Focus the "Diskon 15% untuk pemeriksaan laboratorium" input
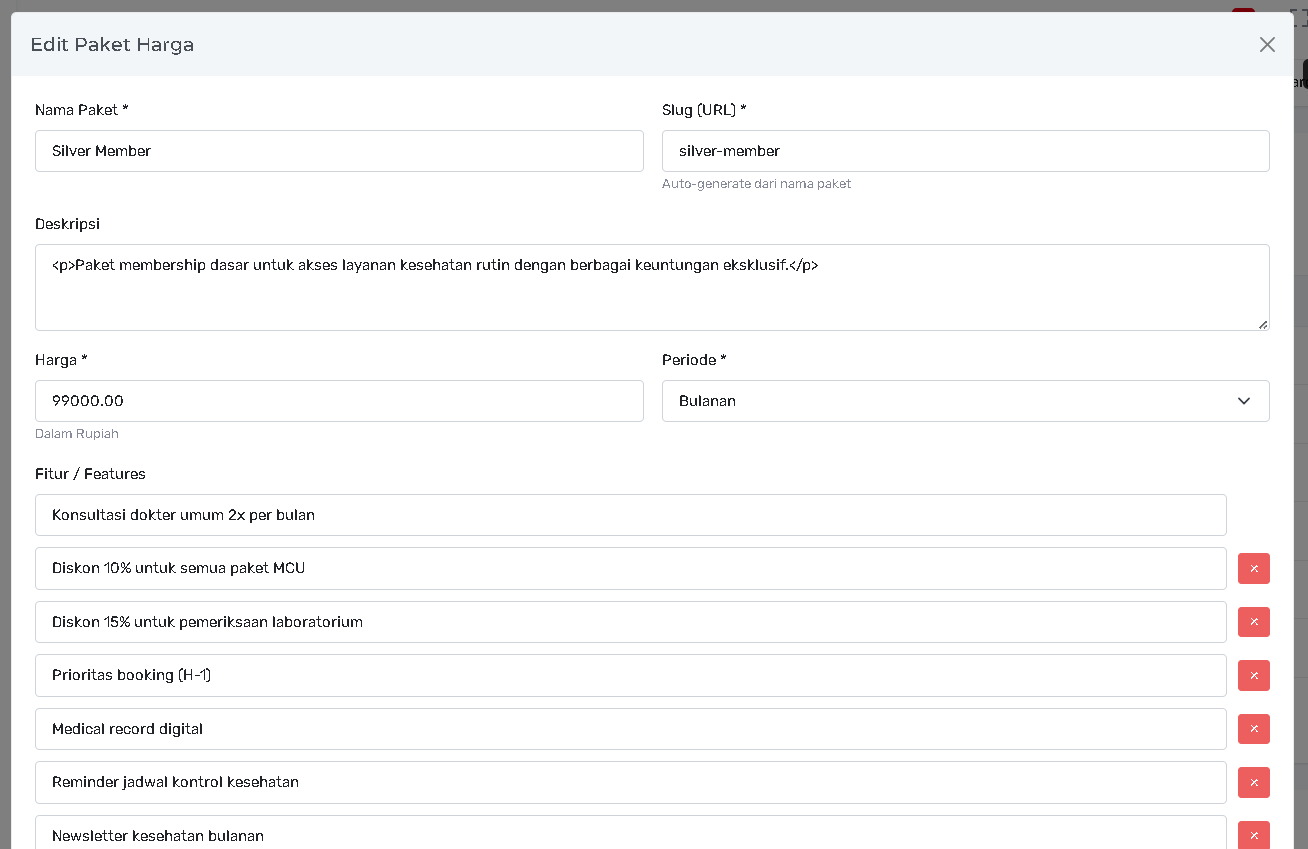Viewport: 1308px width, 849px height. click(x=630, y=622)
